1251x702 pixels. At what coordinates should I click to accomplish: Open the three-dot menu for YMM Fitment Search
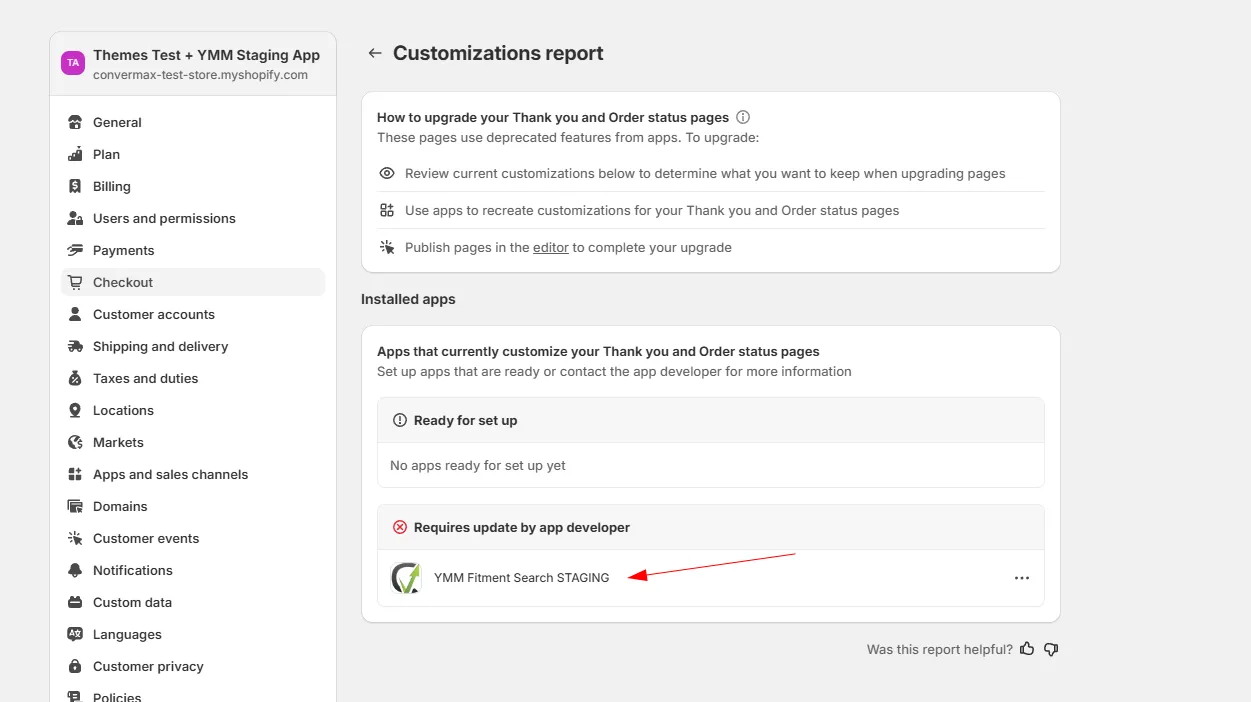[x=1021, y=578]
